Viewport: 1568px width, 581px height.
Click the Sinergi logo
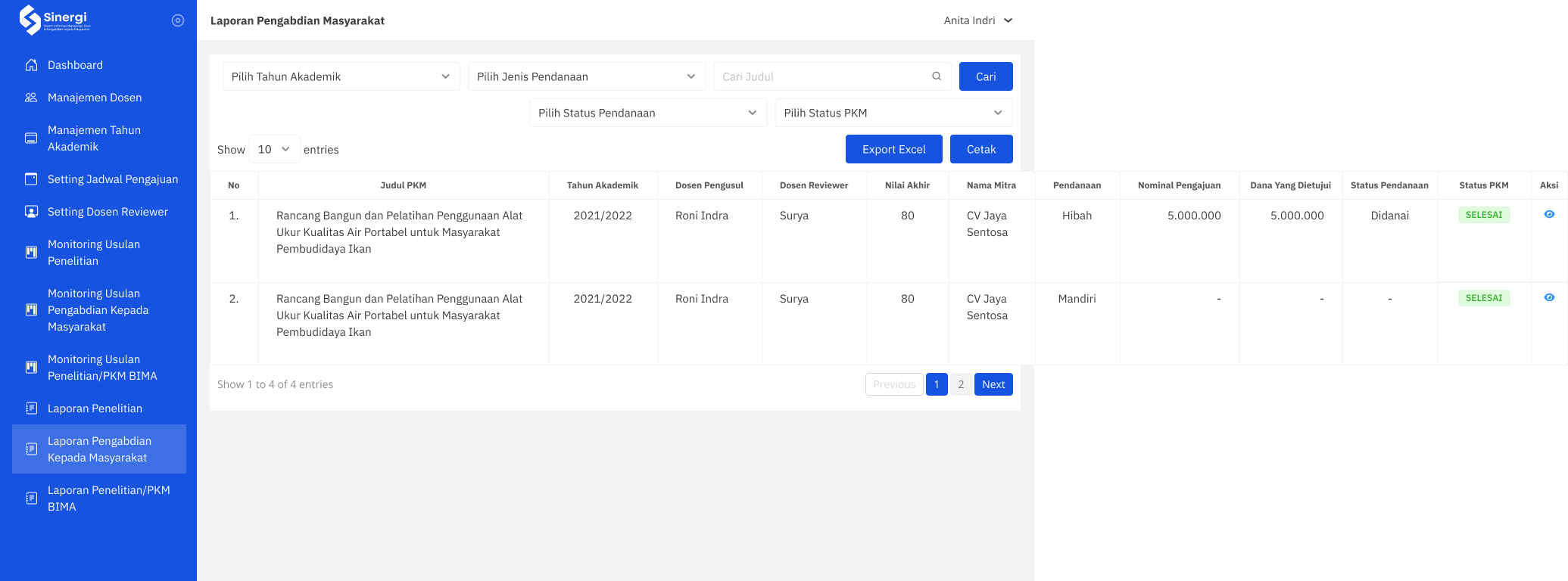(x=55, y=20)
